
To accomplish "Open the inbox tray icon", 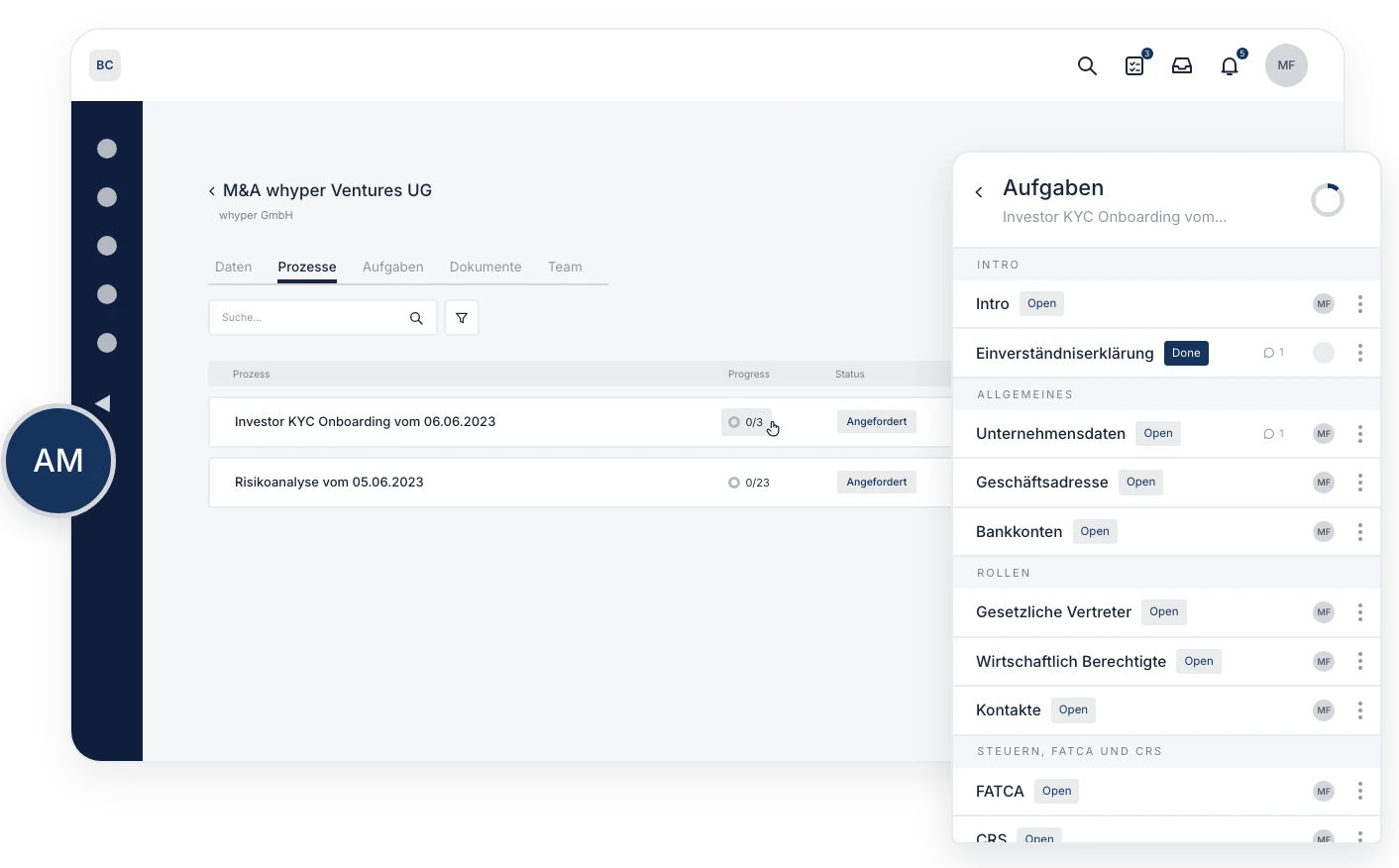I will click(x=1182, y=65).
